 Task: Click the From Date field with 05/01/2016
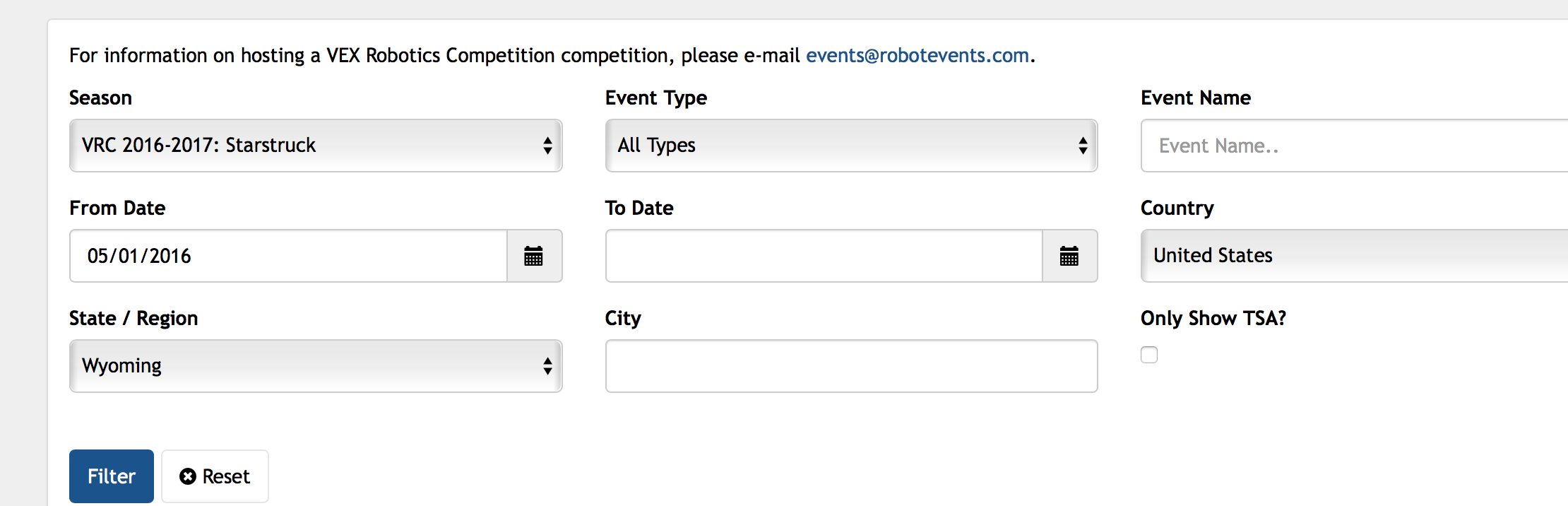point(288,256)
